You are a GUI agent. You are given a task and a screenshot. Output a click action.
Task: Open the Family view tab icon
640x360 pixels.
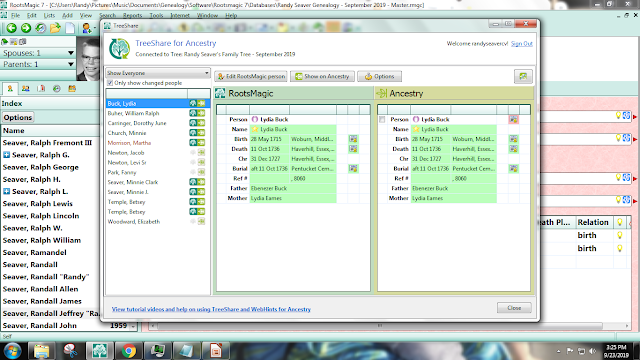(25, 89)
